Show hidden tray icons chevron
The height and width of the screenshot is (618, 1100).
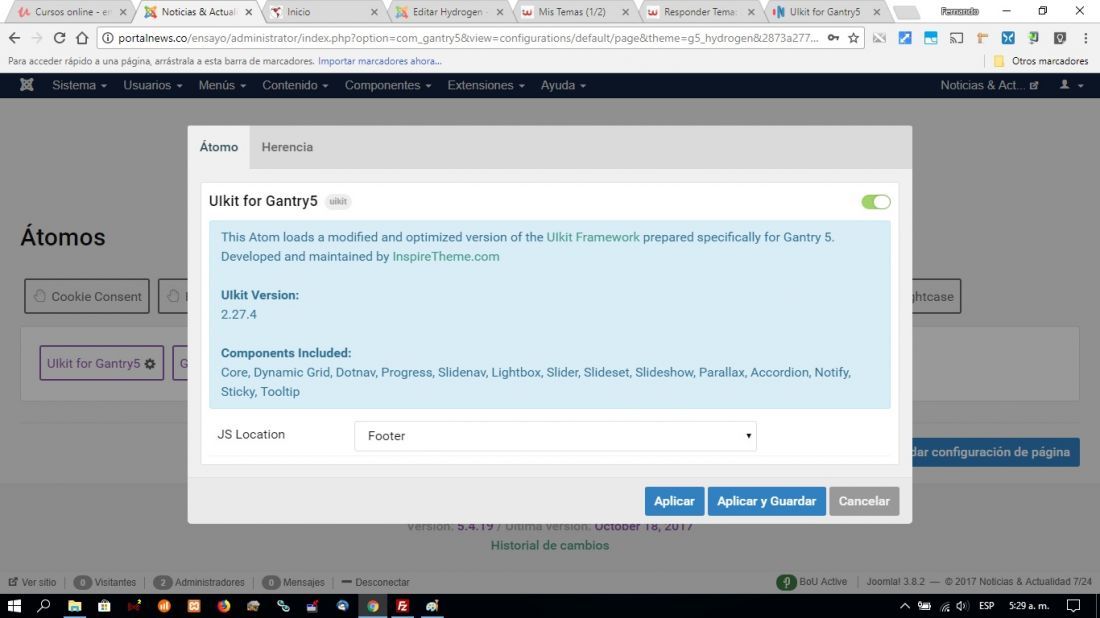click(x=905, y=606)
